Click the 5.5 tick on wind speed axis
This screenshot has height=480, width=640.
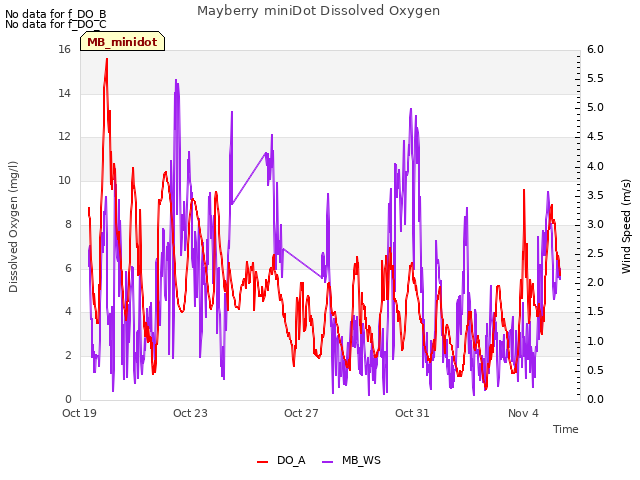[x=595, y=78]
